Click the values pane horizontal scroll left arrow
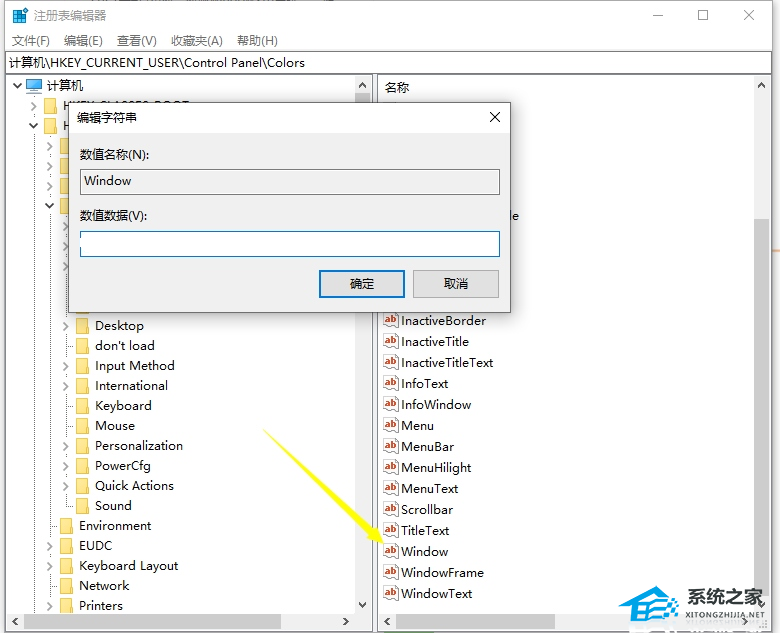This screenshot has width=780, height=633. pos(387,621)
